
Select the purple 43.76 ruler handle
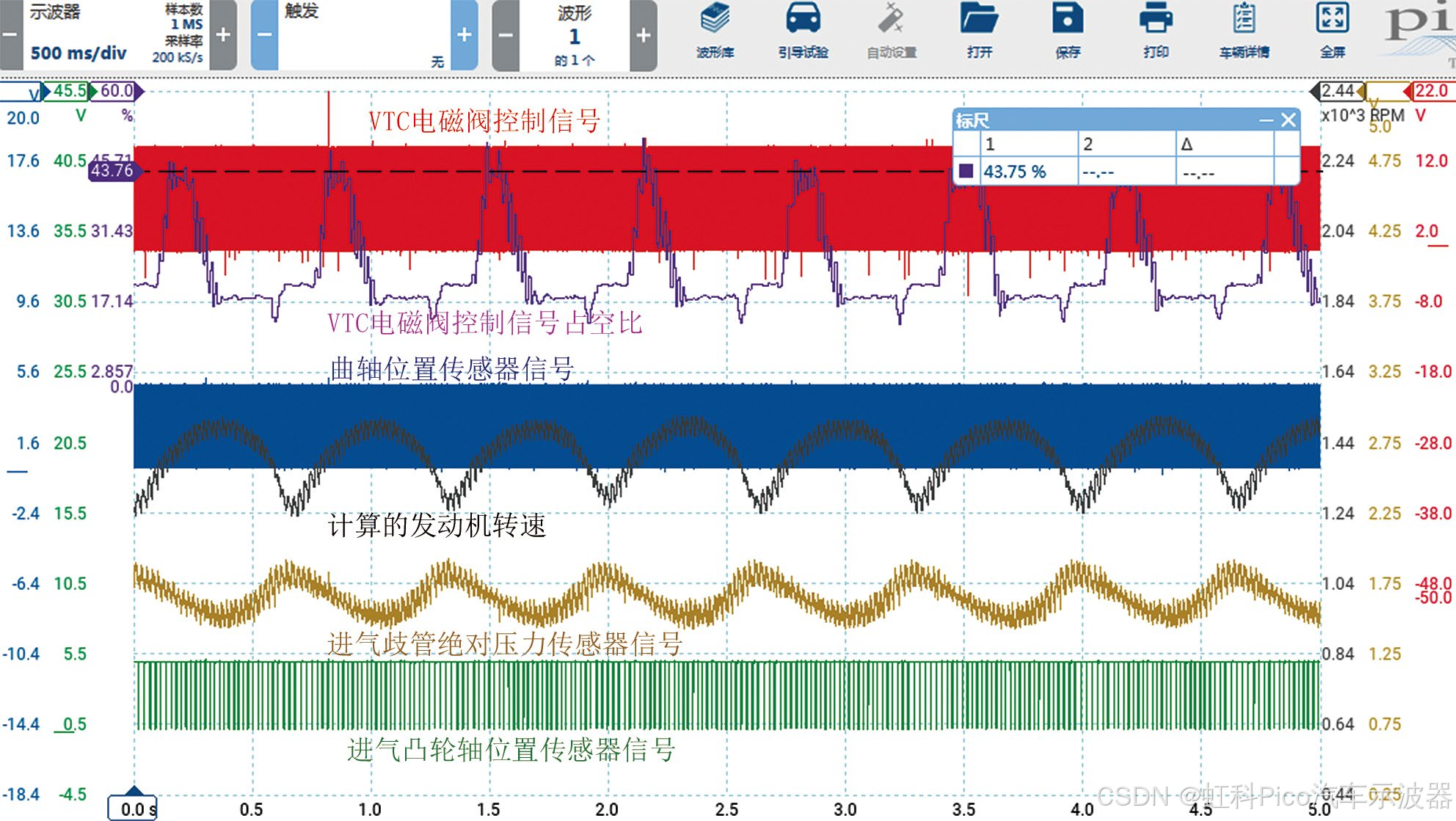click(112, 171)
